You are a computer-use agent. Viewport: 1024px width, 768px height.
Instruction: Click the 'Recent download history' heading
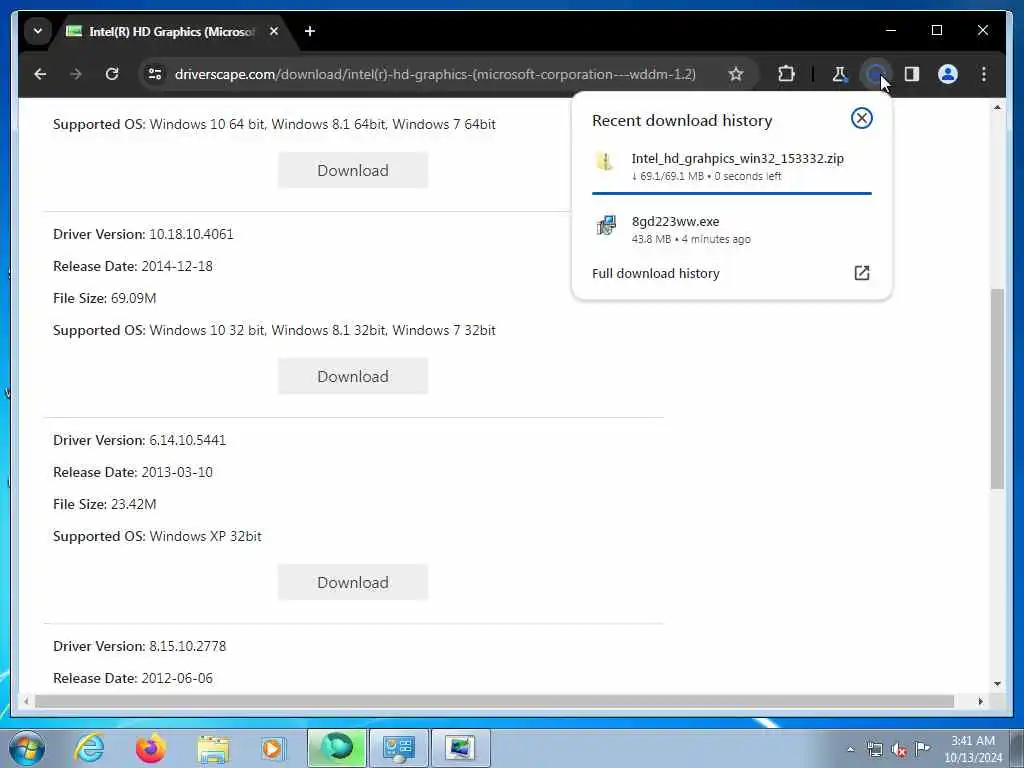point(682,121)
